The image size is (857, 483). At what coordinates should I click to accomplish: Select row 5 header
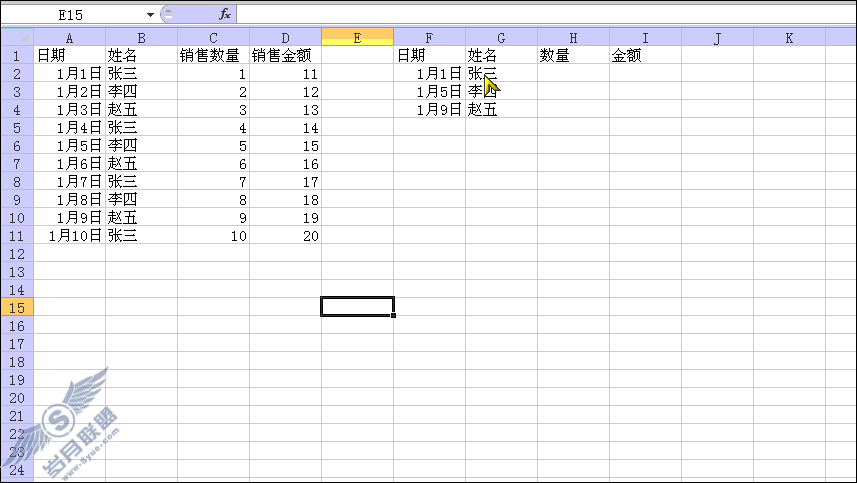click(x=17, y=127)
